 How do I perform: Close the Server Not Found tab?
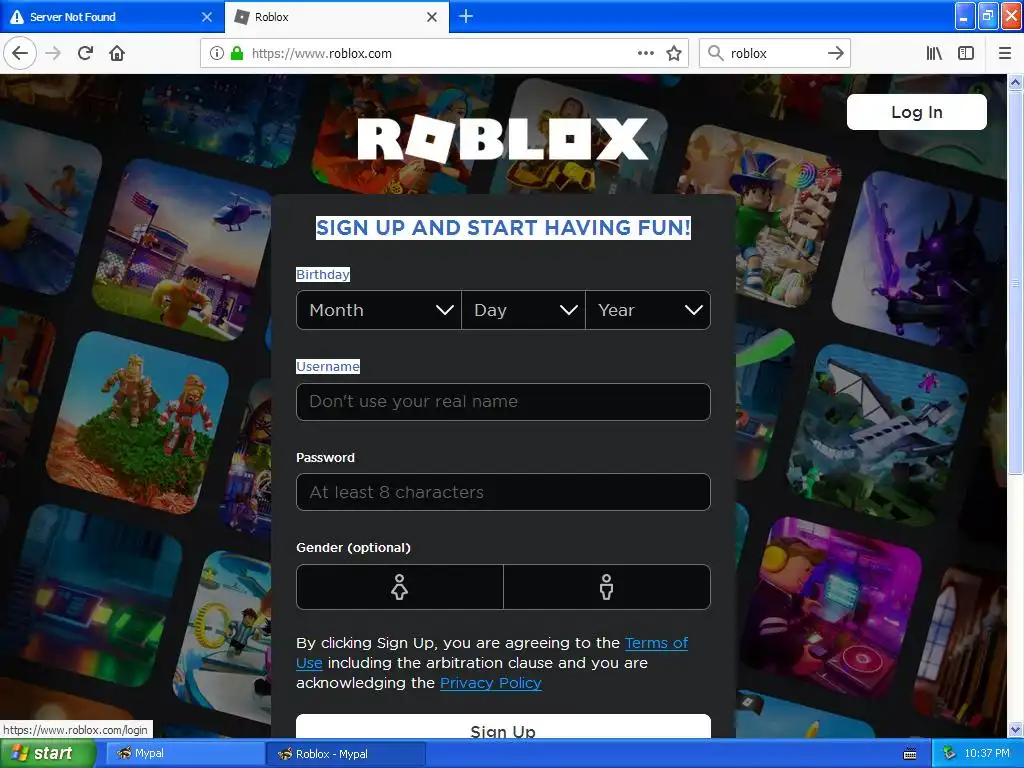point(207,17)
